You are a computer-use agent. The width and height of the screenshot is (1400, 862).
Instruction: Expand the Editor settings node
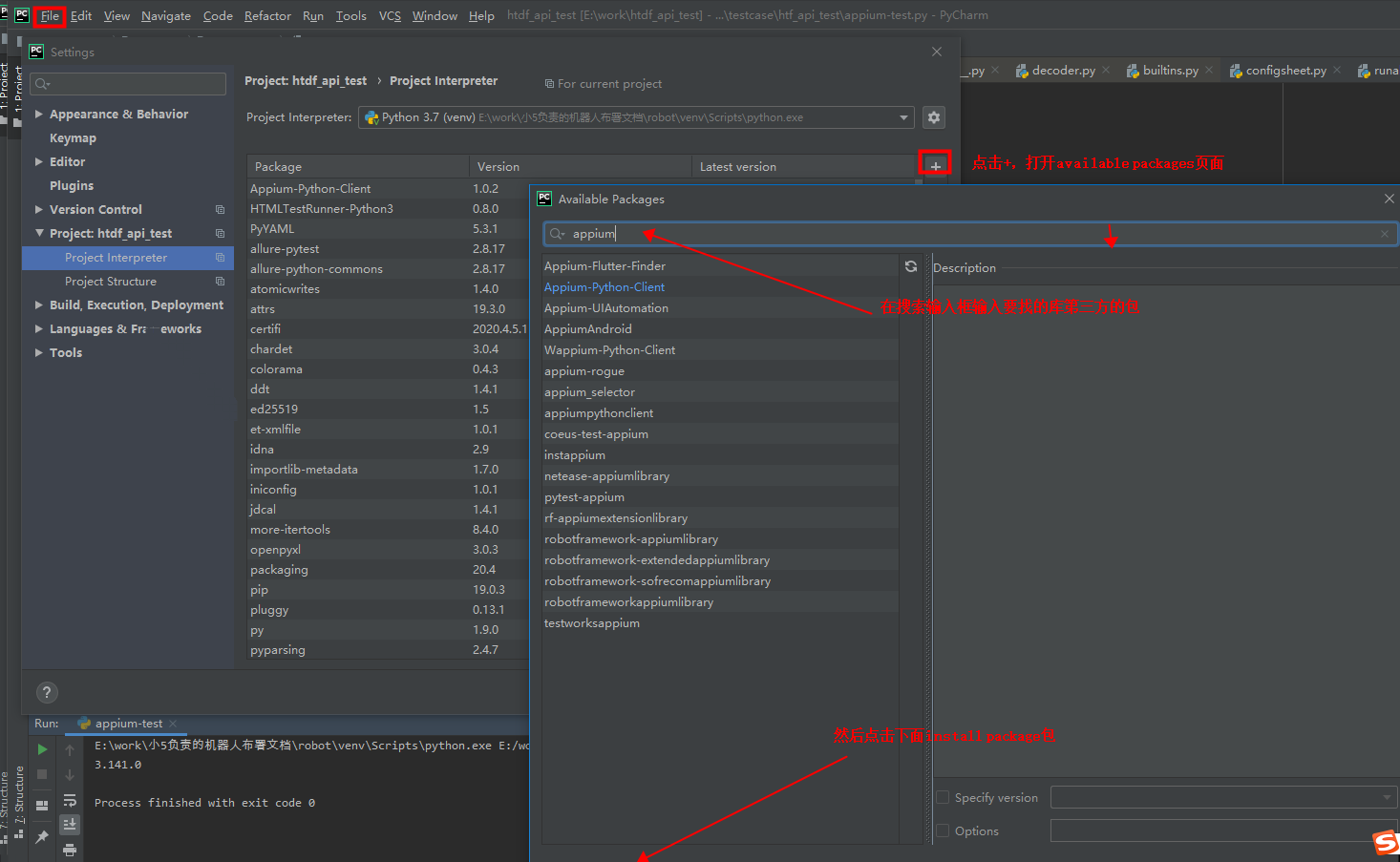[x=39, y=161]
